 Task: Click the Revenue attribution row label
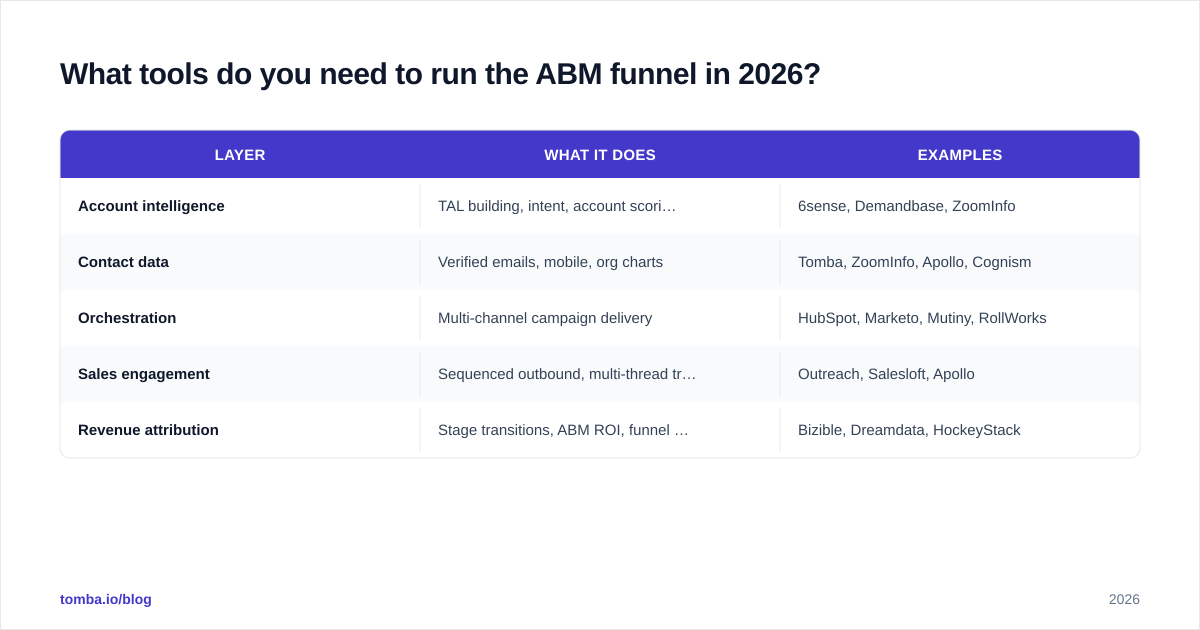click(148, 430)
